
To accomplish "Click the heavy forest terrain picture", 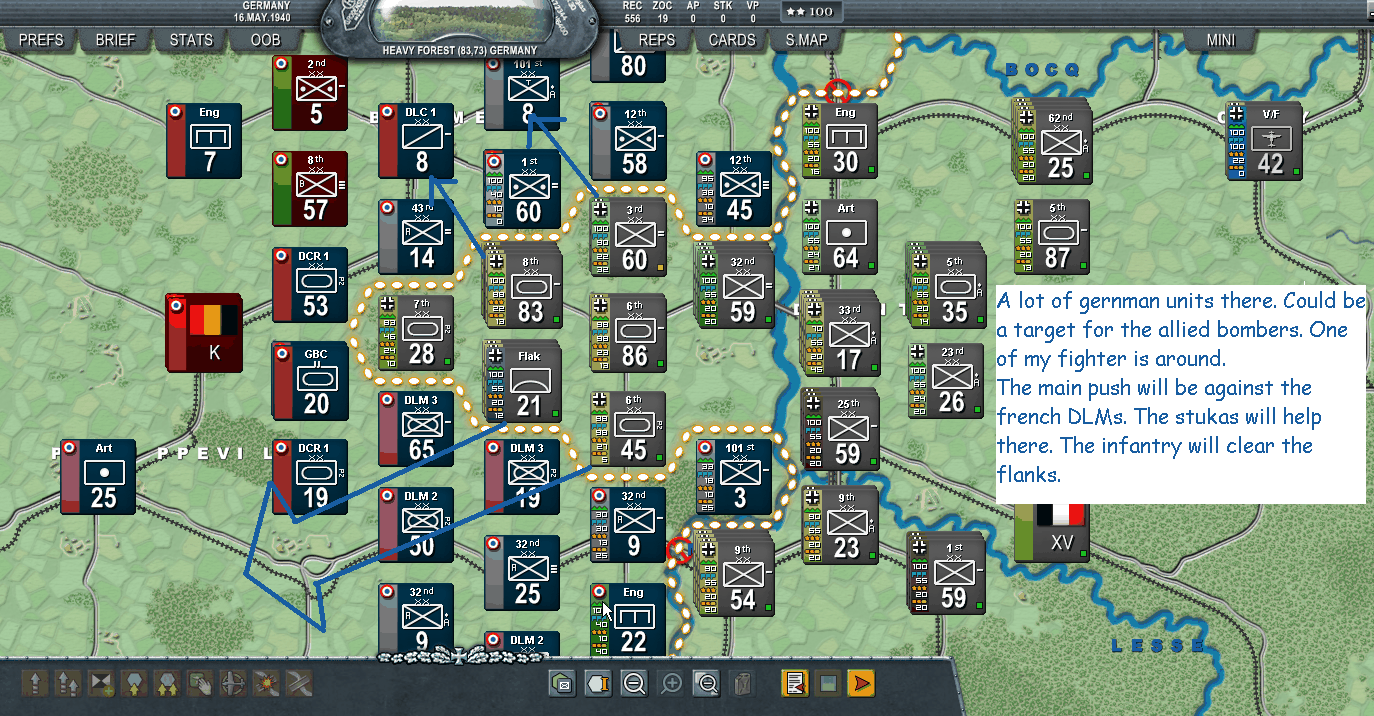I will click(459, 19).
